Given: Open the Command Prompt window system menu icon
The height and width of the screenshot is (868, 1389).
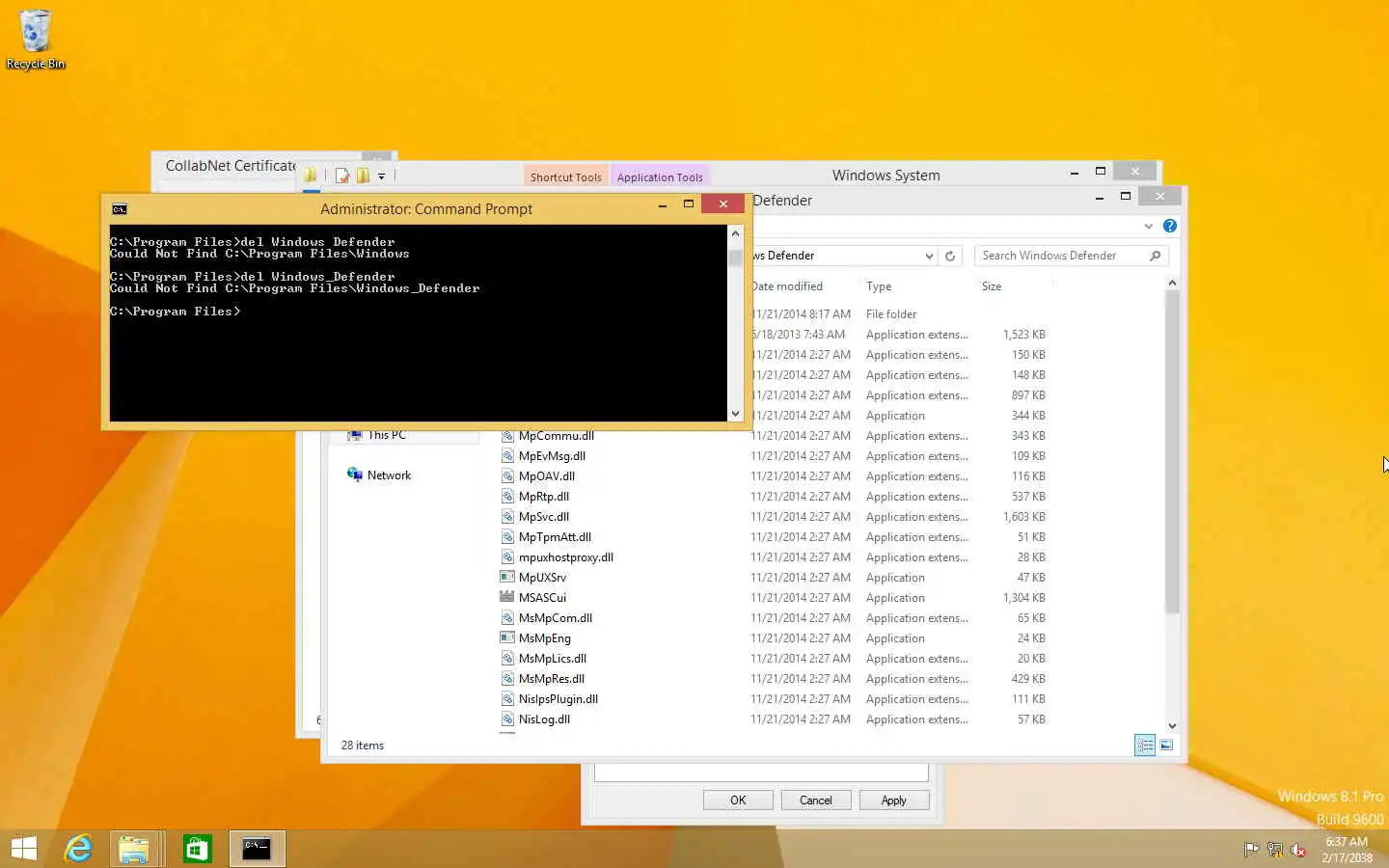Looking at the screenshot, I should click(120, 209).
